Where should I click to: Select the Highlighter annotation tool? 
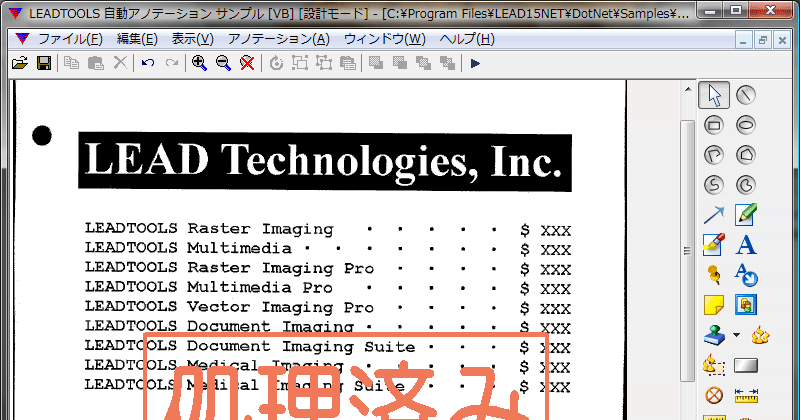tap(714, 245)
